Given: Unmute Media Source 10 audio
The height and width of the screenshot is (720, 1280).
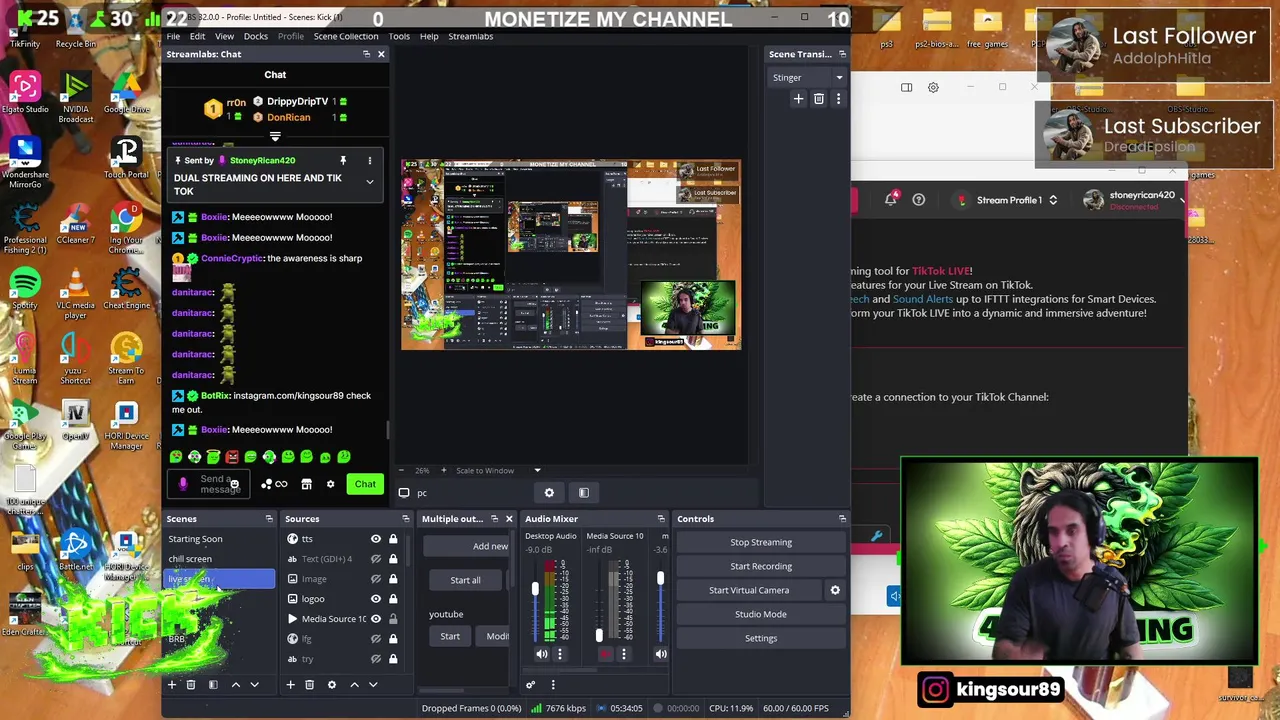Looking at the screenshot, I should pos(605,654).
